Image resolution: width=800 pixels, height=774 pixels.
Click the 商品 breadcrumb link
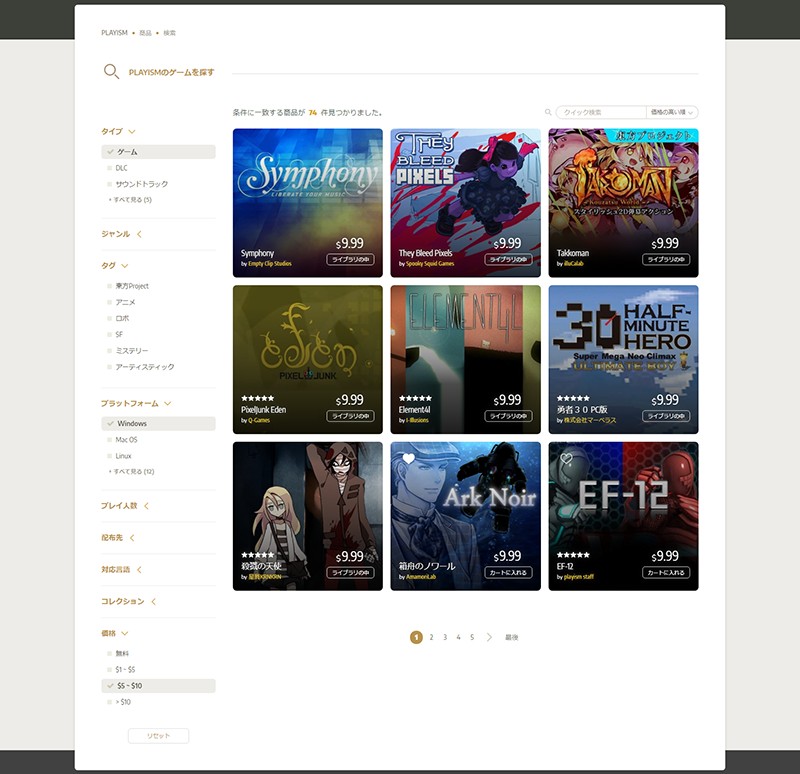145,33
